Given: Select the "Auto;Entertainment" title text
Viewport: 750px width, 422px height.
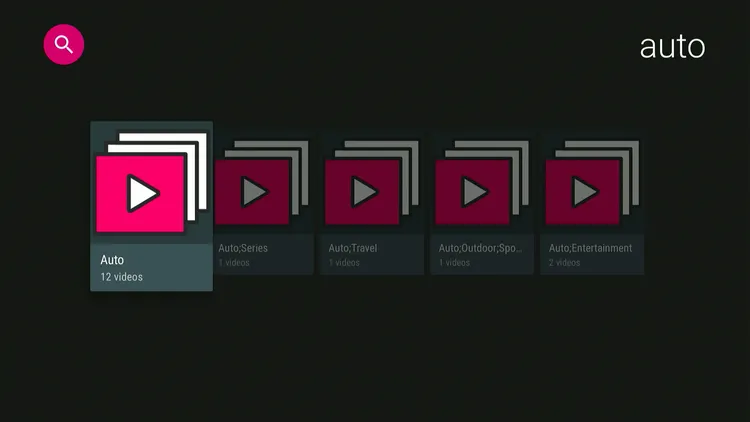Looking at the screenshot, I should point(590,248).
